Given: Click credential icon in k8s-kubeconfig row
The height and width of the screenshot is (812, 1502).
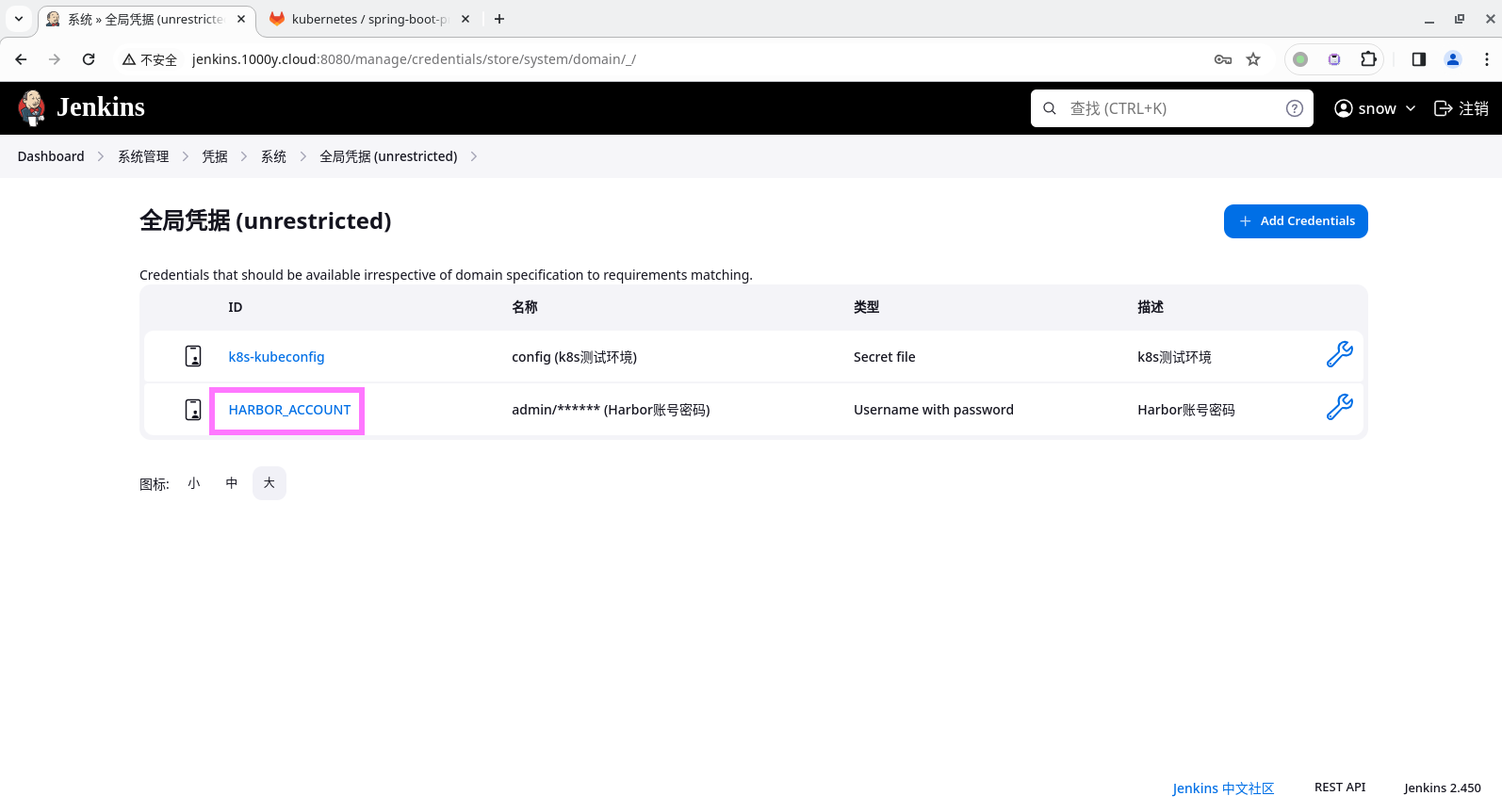Looking at the screenshot, I should coord(193,356).
